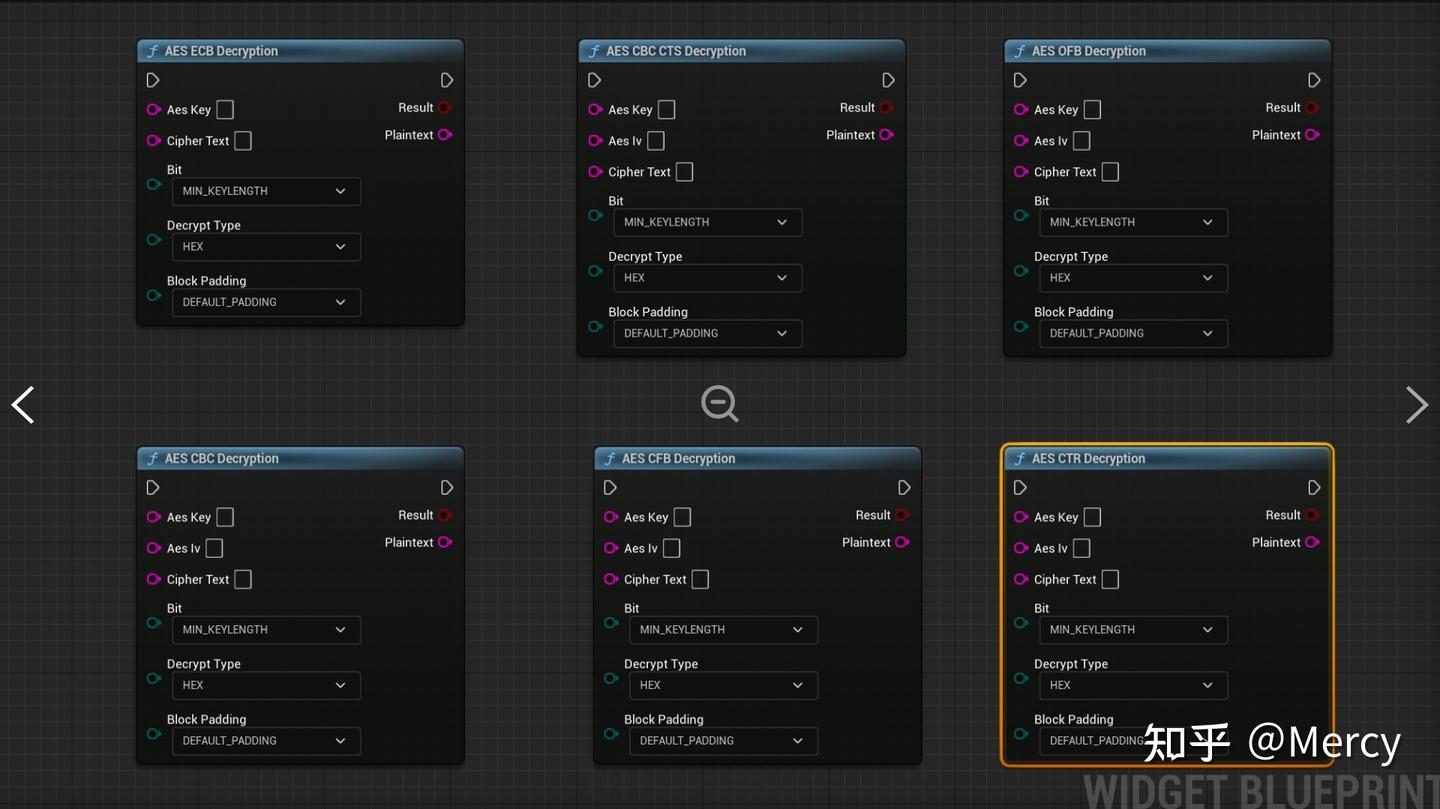Open the Bit dropdown on AES OFB Decryption

point(1133,222)
